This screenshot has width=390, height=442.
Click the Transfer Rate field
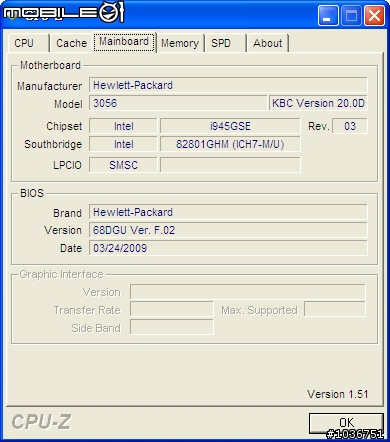click(x=172, y=309)
